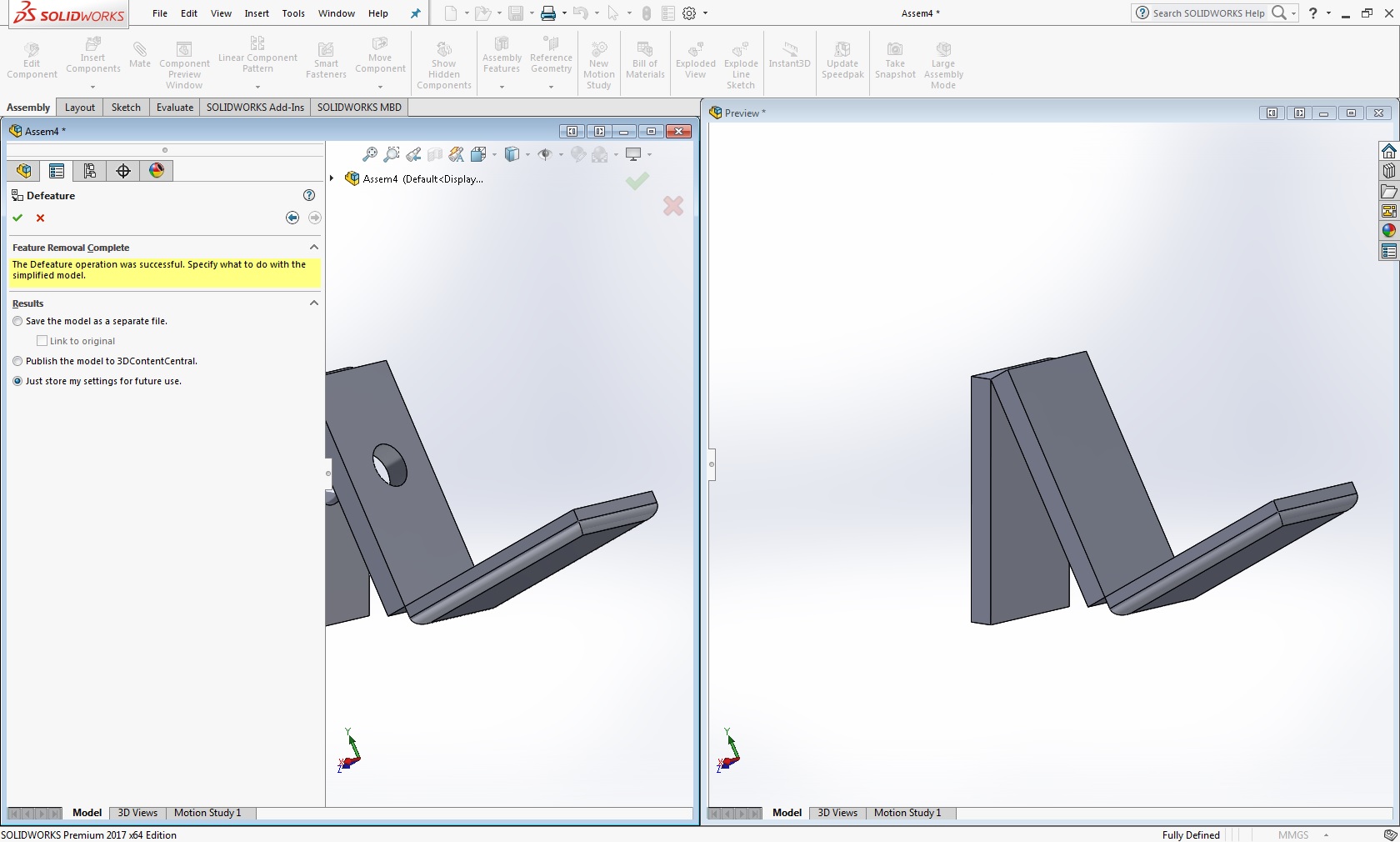Open the DisplayManager color ball tab
Viewport: 1400px width, 842px height.
157,171
